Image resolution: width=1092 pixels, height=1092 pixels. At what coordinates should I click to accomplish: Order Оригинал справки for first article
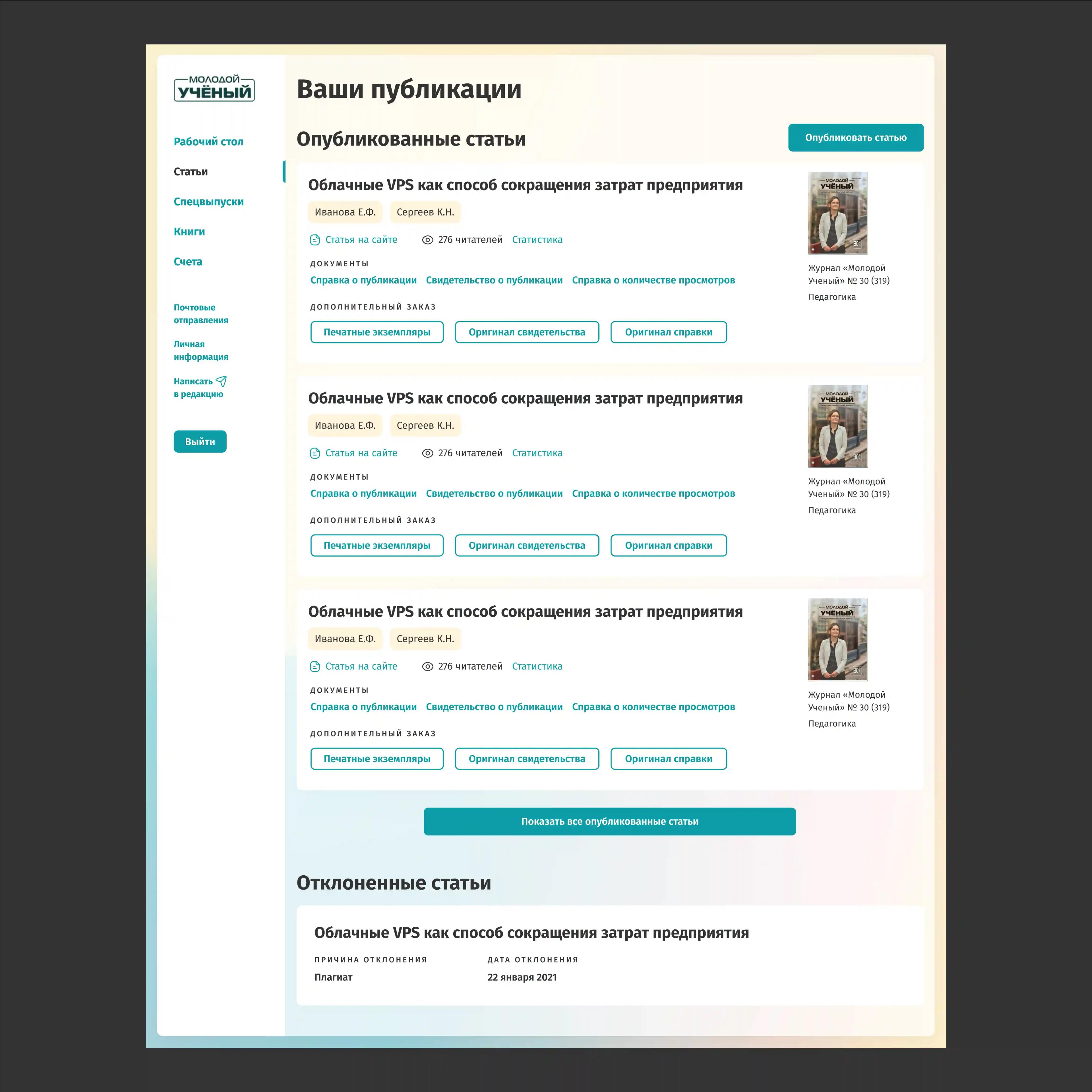669,332
